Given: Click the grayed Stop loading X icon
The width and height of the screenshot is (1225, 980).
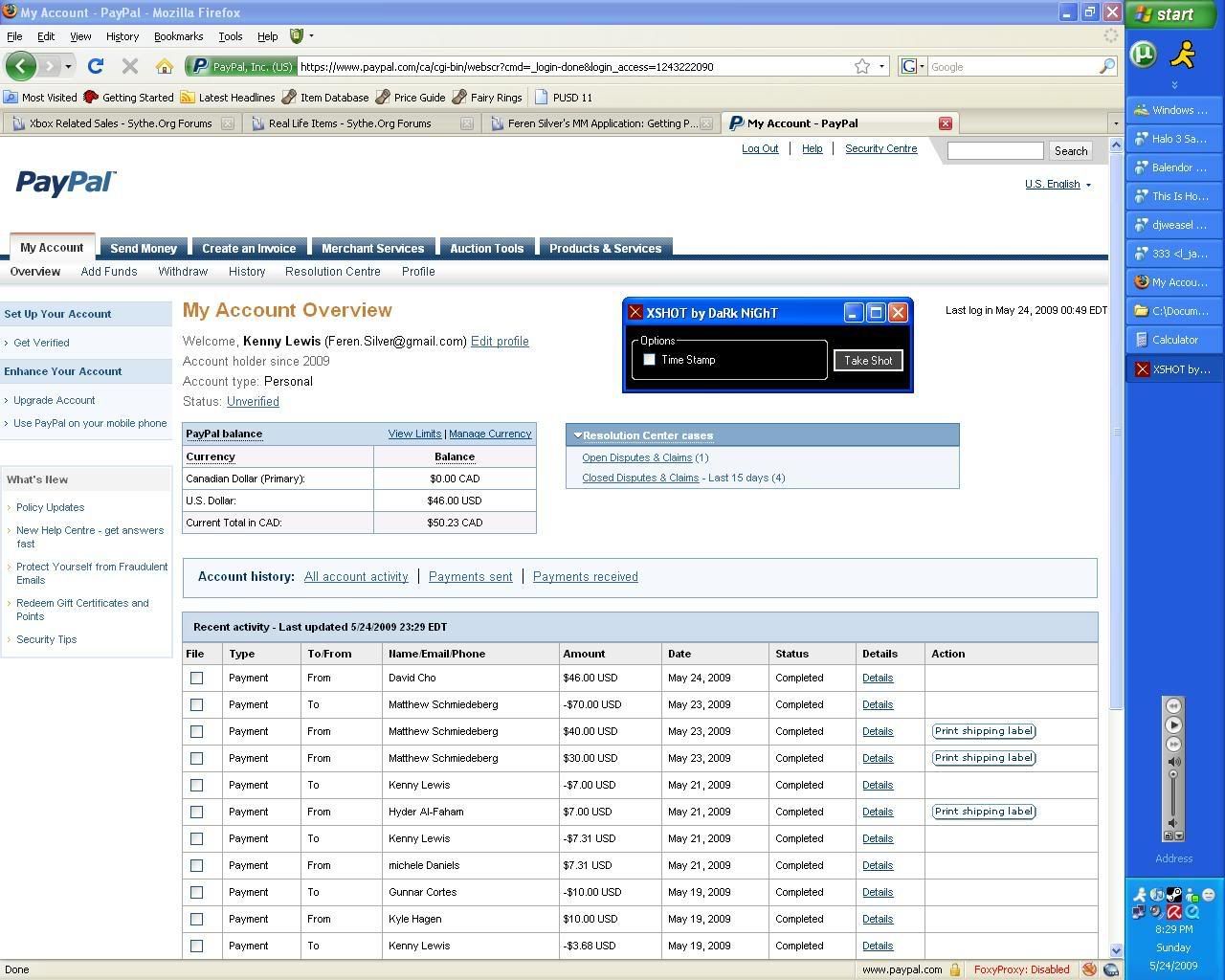Looking at the screenshot, I should [x=130, y=66].
